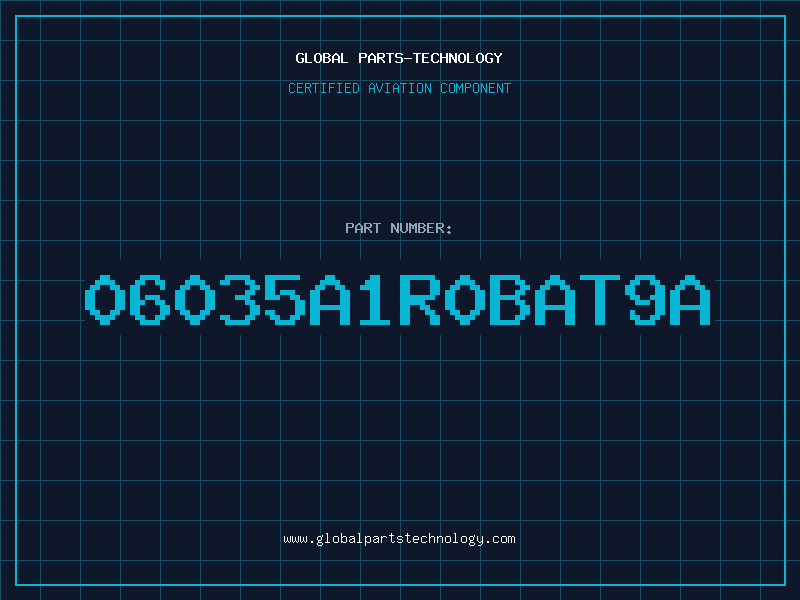
Task: Click the digit 3 in the part number
Action: point(240,299)
